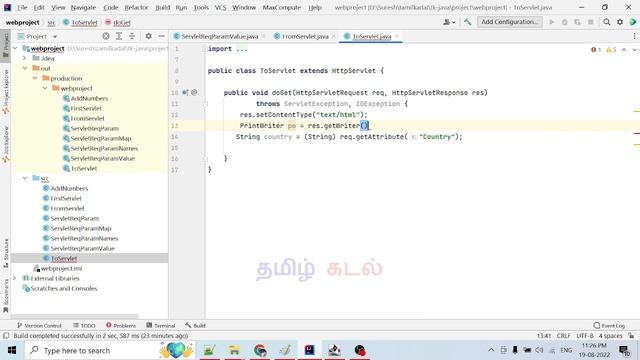Open Structure side tool window
Image resolution: width=640 pixels, height=360 pixels.
coord(5,253)
